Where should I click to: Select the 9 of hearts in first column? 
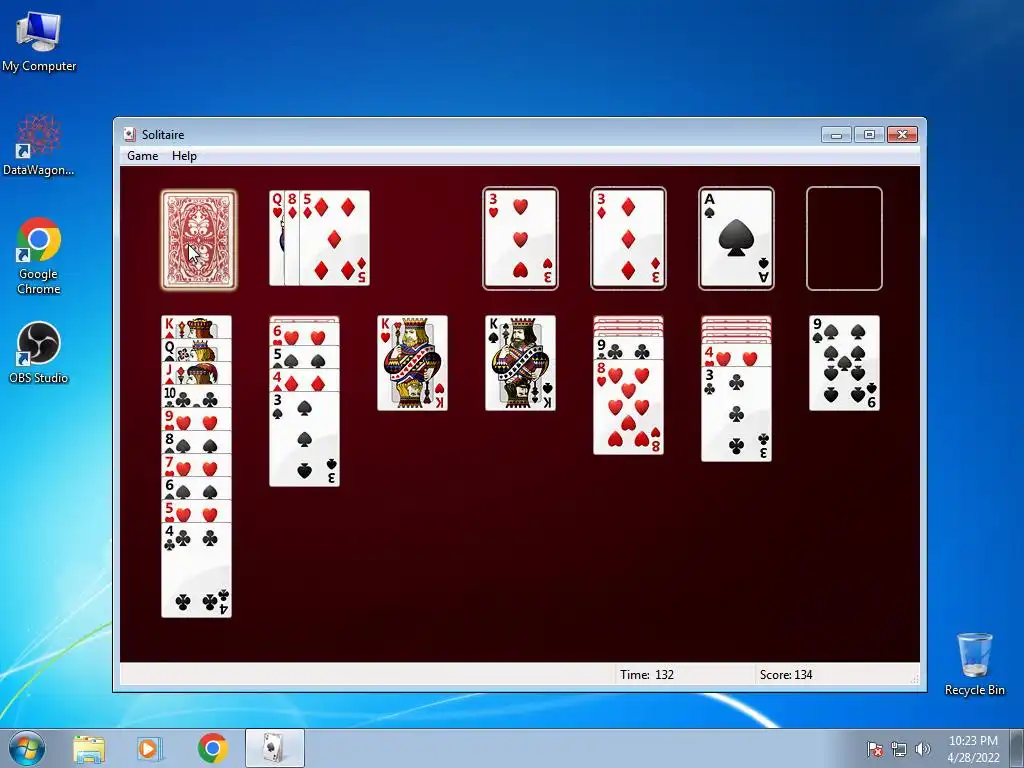(x=197, y=419)
